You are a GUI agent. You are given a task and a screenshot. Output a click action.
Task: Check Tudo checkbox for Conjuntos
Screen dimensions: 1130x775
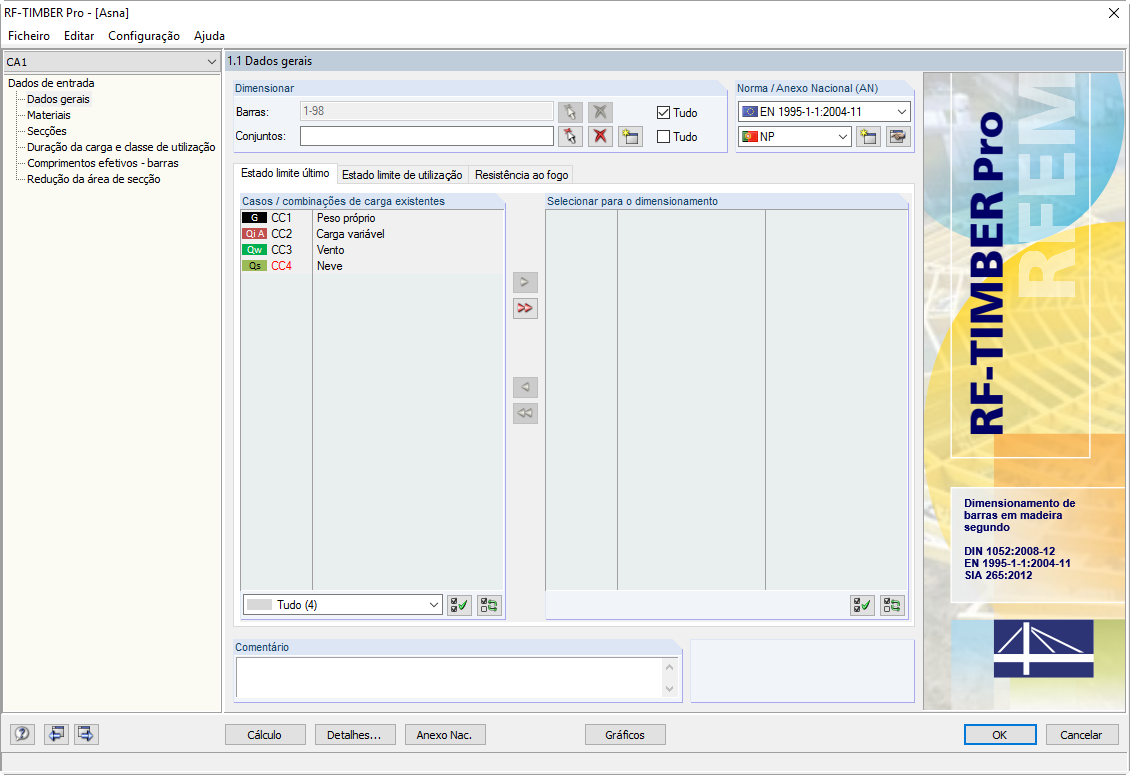click(x=664, y=136)
